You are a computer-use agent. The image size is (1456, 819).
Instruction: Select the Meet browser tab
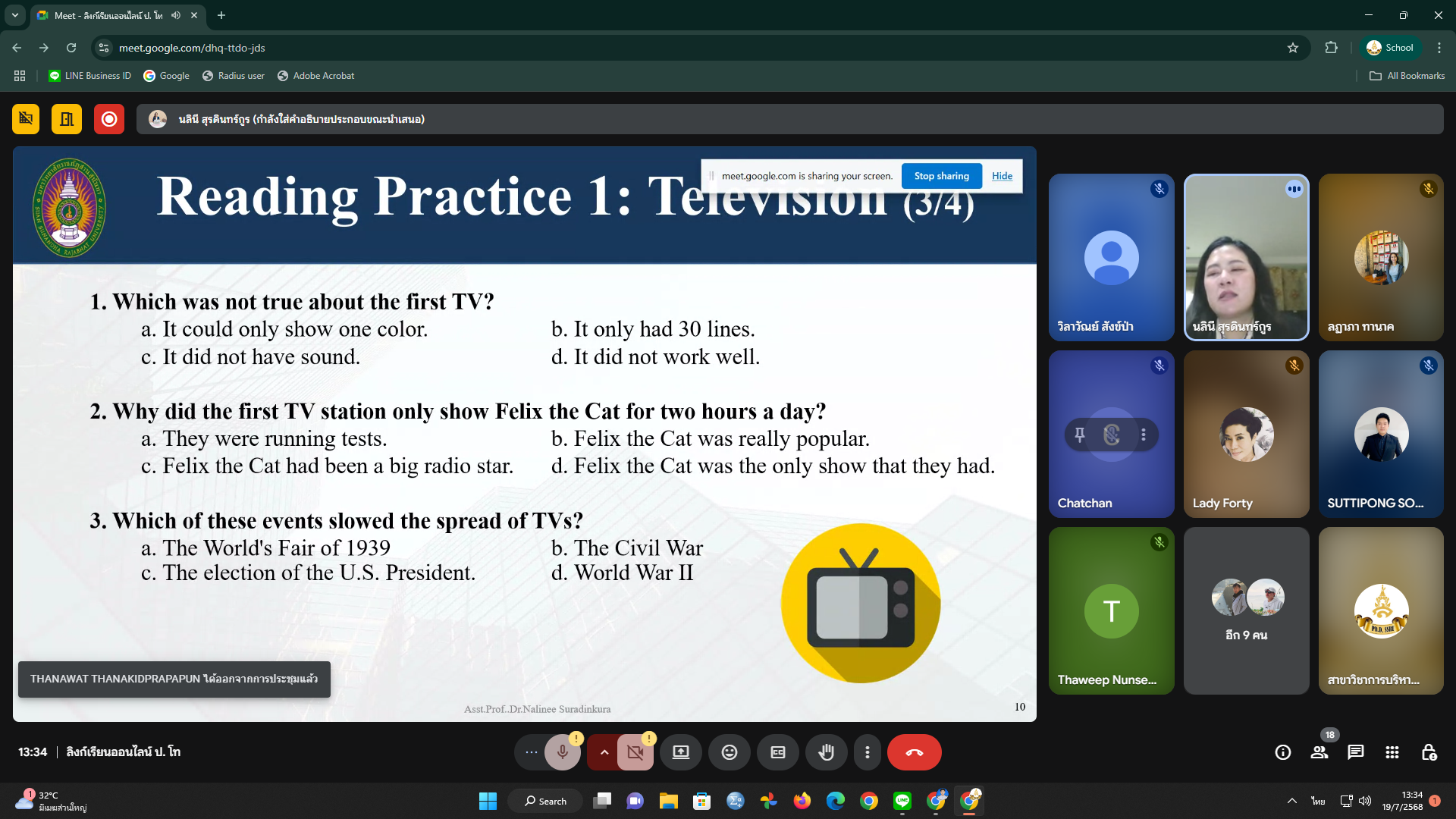click(x=118, y=15)
